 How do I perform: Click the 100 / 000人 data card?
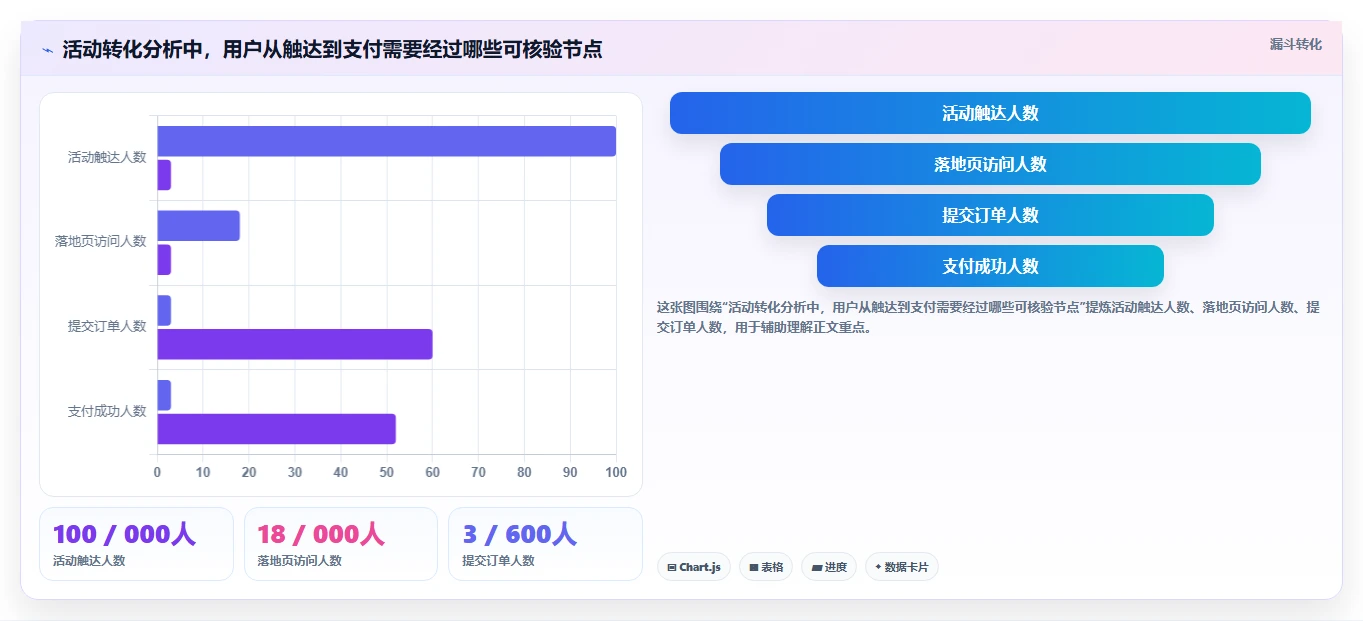click(x=136, y=544)
